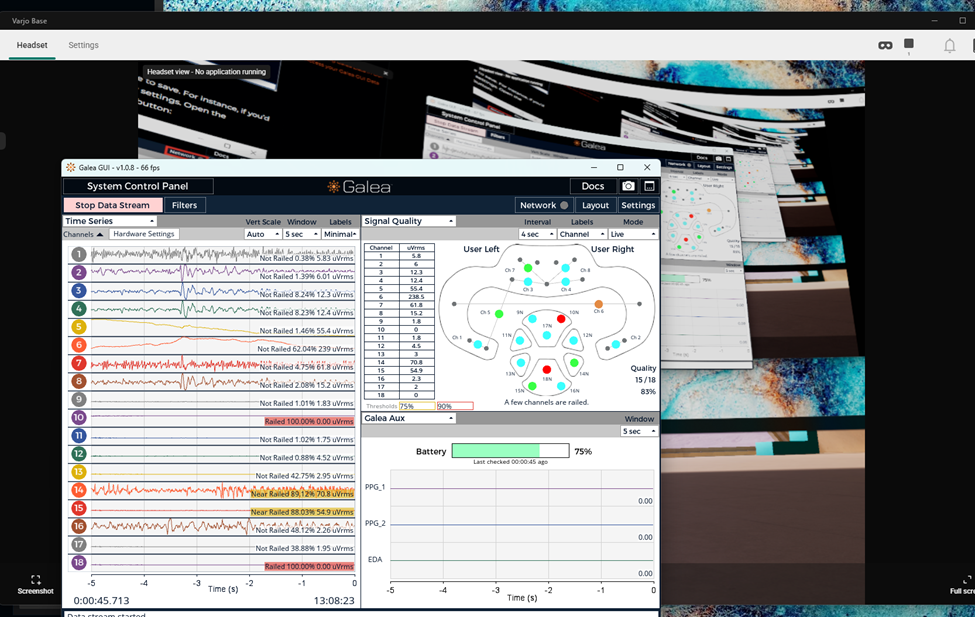This screenshot has height=617, width=975.
Task: Open Time Series 5 sec window dropdown
Action: click(302, 234)
